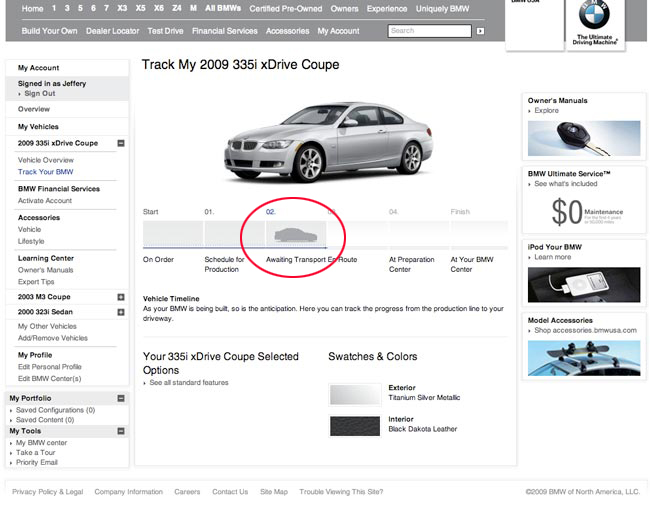Open the Home menu item
Image resolution: width=650 pixels, height=507 pixels.
point(32,9)
